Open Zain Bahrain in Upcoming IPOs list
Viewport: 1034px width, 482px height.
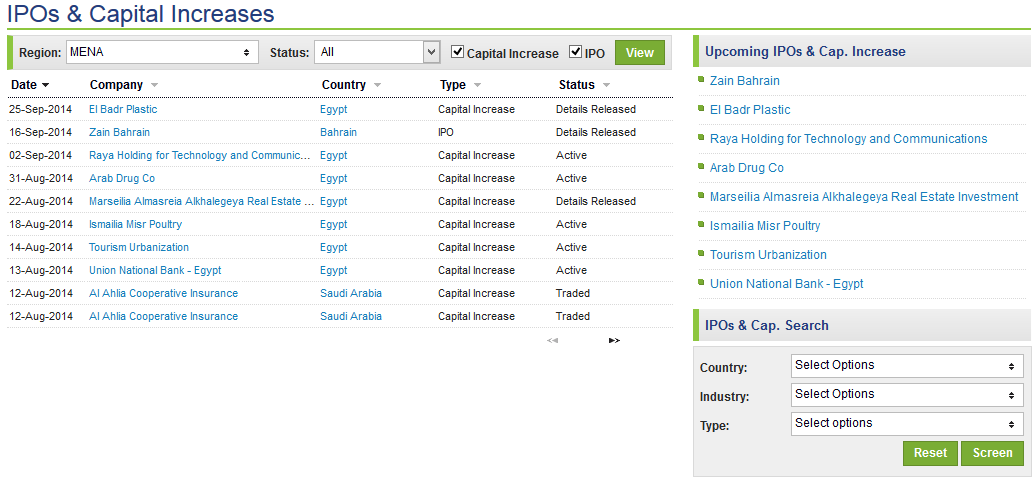click(745, 81)
